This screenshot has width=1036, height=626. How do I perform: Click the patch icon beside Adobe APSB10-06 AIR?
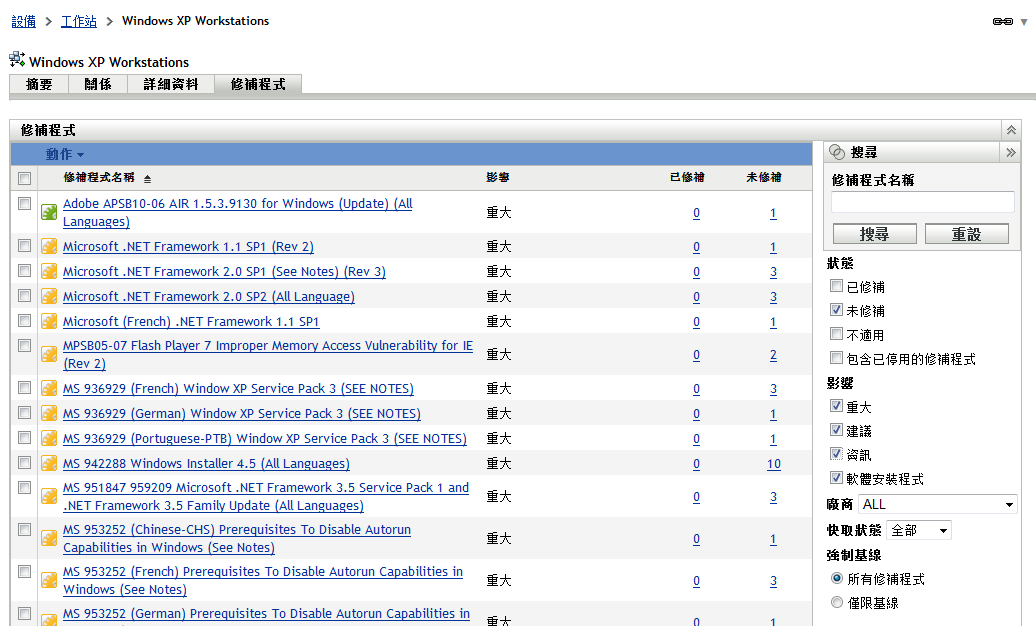pyautogui.click(x=49, y=212)
